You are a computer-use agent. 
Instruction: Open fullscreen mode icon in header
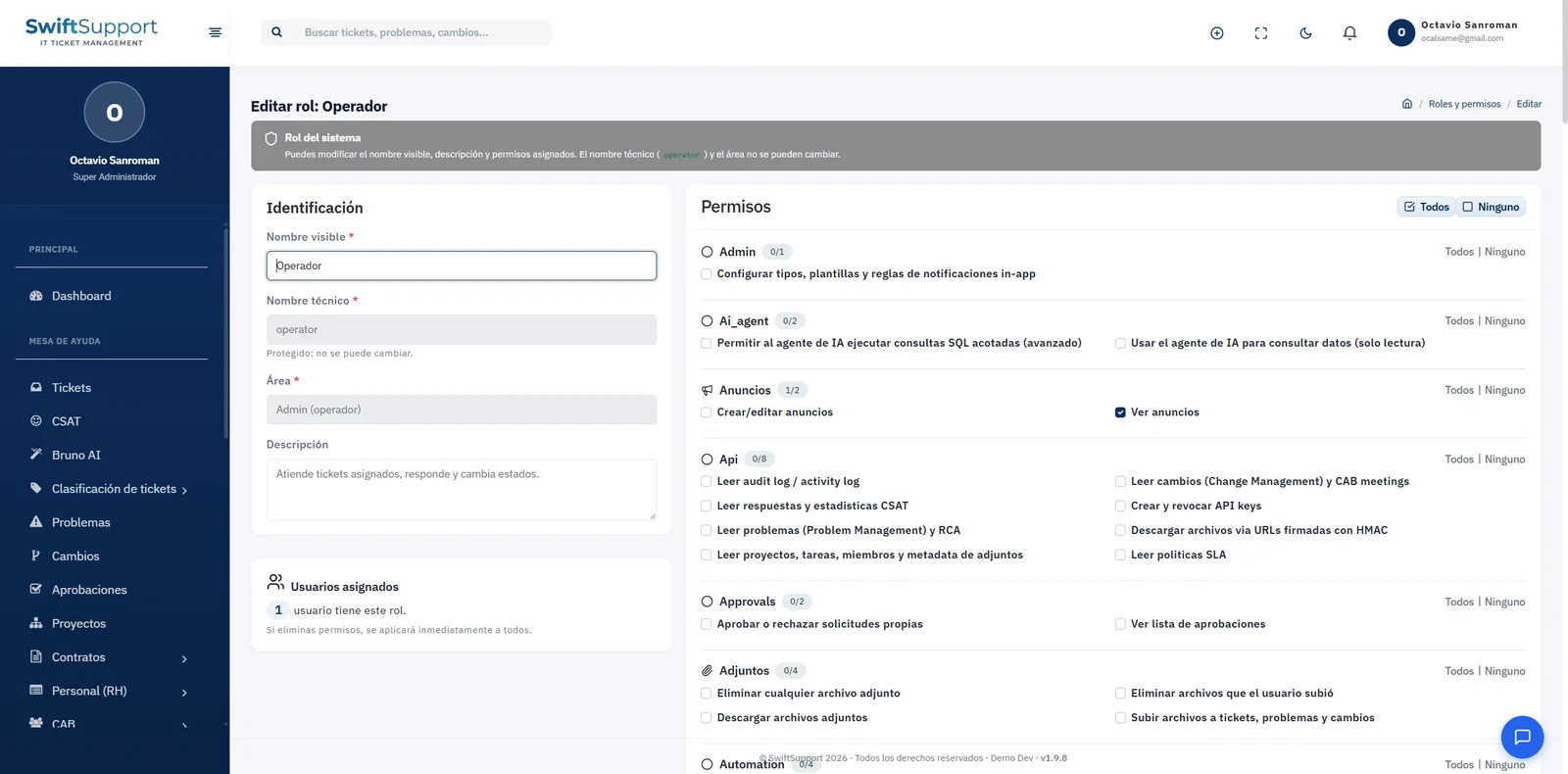pos(1261,33)
